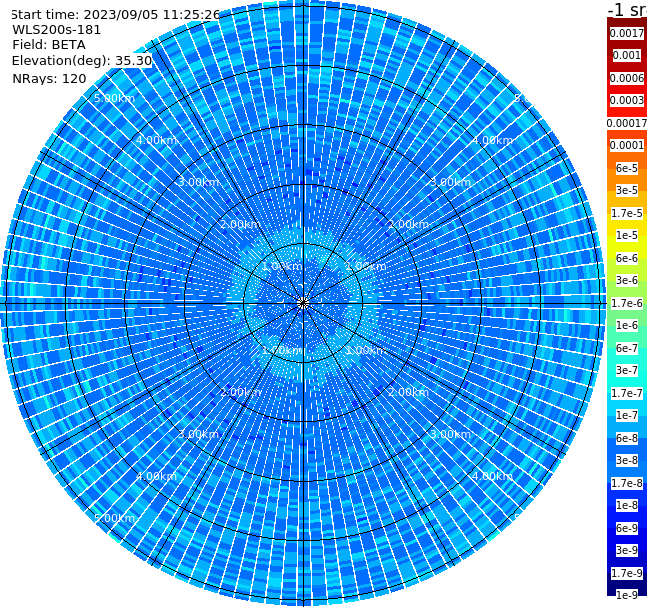Select the 3e-5 colorbar value
This screenshot has height=607, width=647.
[x=627, y=190]
